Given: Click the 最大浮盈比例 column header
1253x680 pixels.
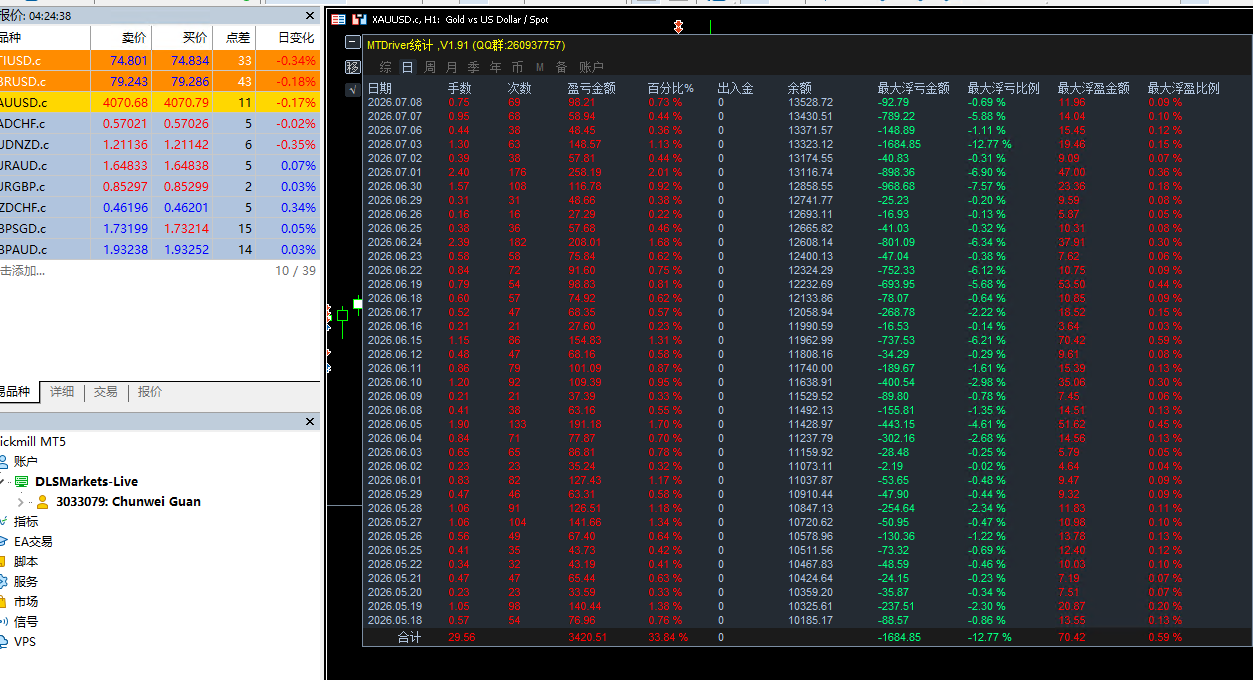Looking at the screenshot, I should (1183, 88).
